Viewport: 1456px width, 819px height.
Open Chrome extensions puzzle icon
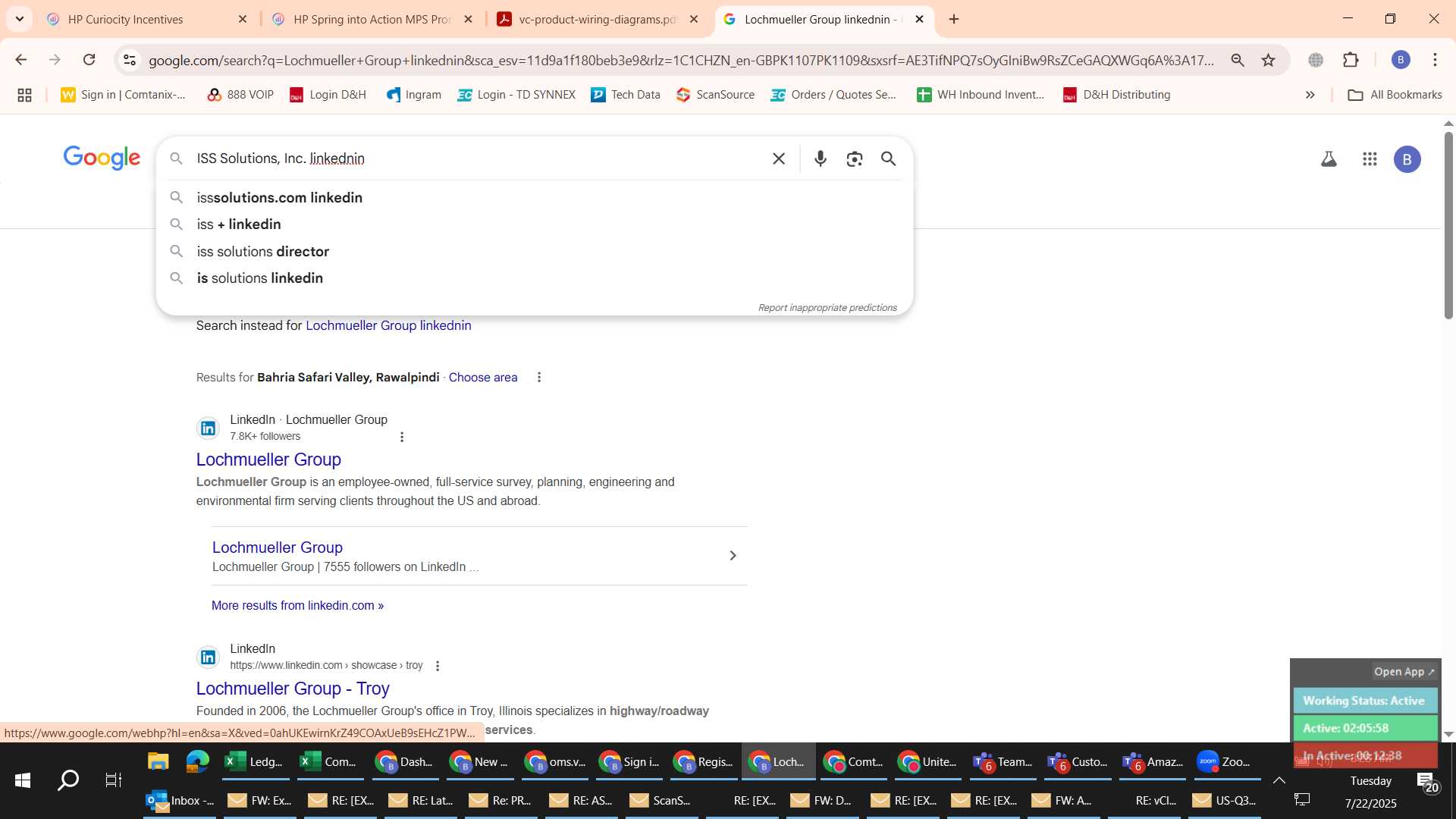(1351, 60)
